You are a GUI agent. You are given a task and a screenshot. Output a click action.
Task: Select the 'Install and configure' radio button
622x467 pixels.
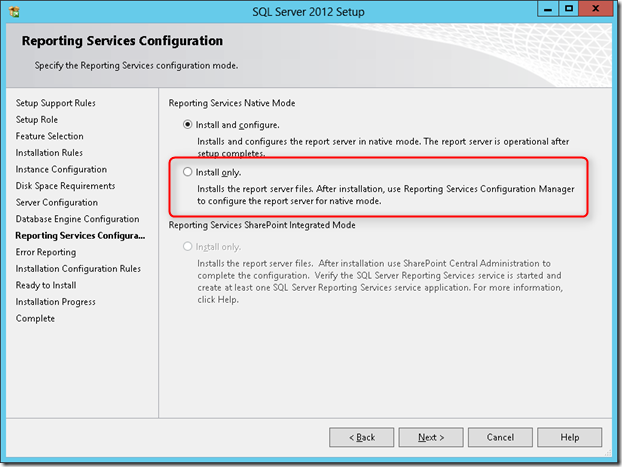coord(187,125)
